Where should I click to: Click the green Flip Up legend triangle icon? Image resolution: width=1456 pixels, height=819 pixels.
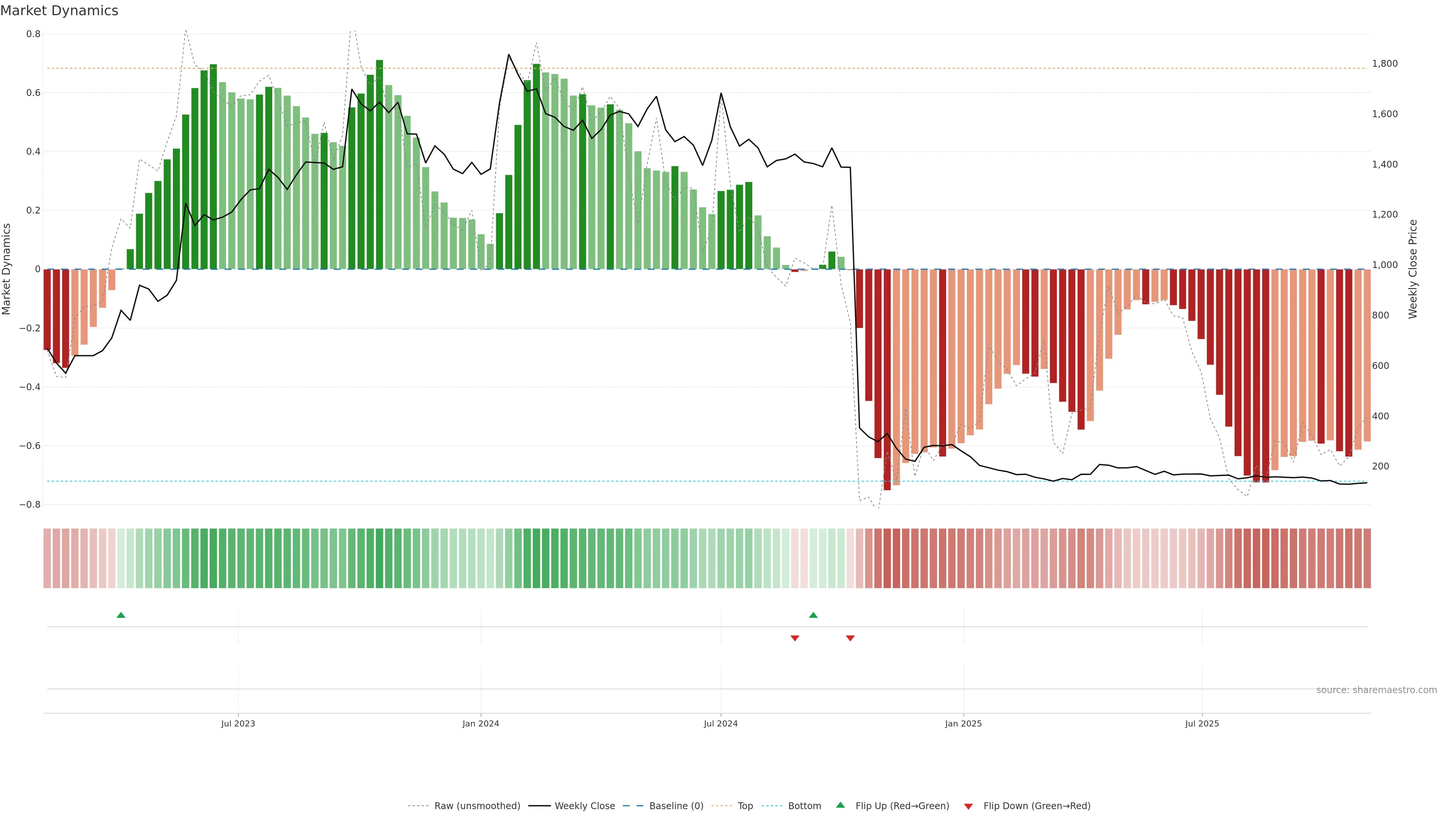point(841,805)
